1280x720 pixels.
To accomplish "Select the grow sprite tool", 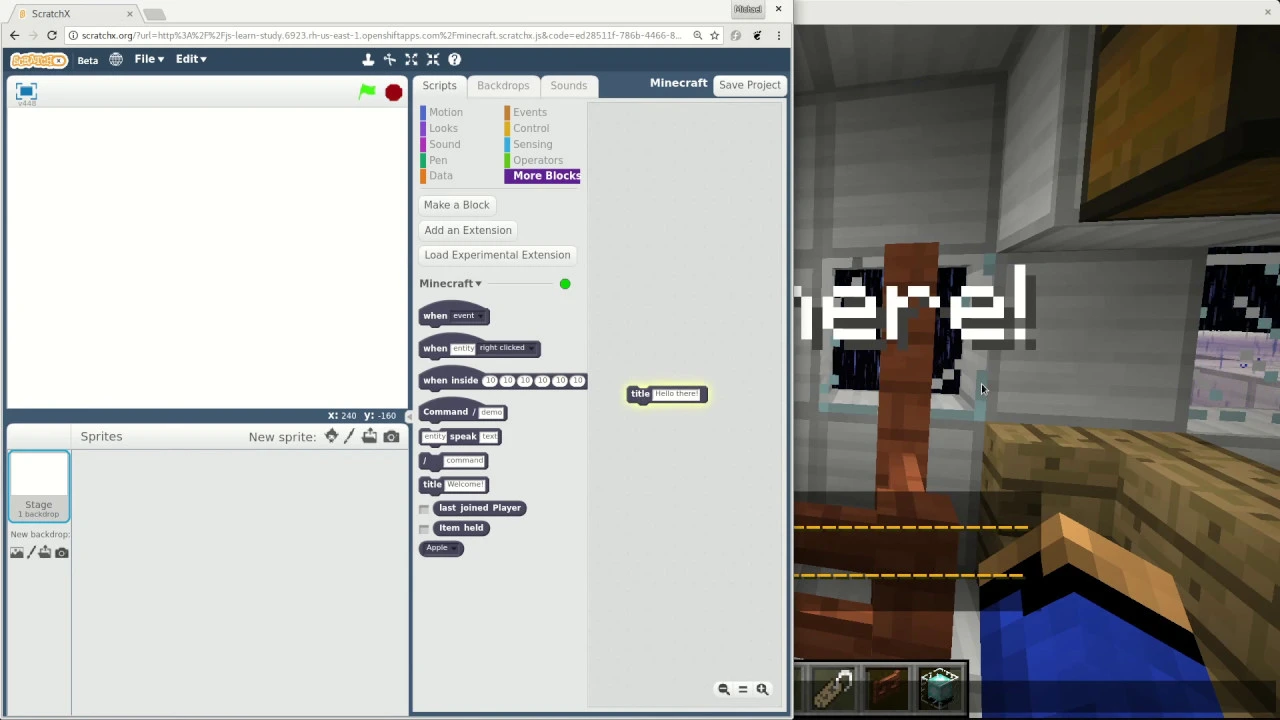I will point(411,60).
